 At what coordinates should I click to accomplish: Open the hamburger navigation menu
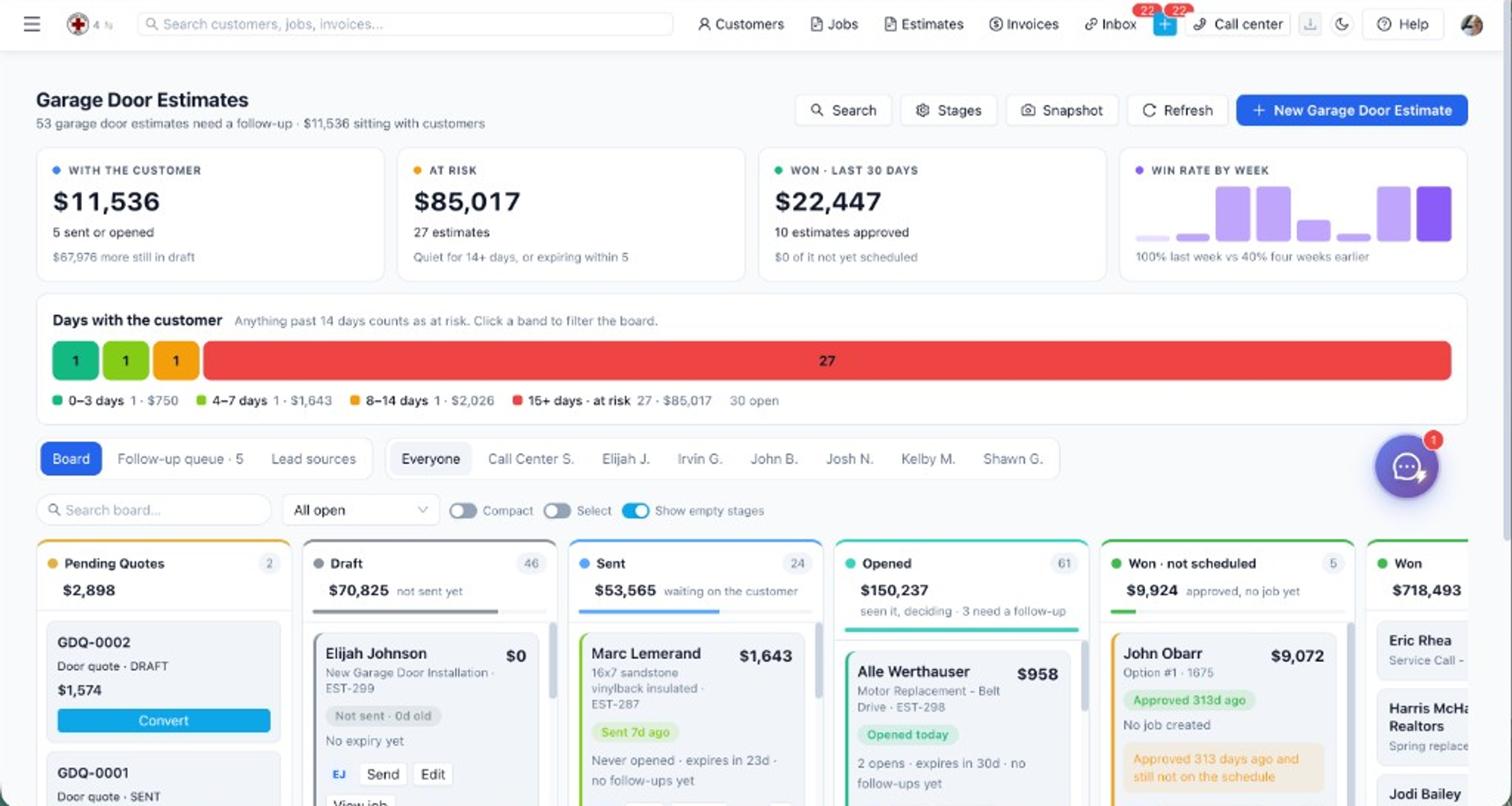(x=32, y=24)
